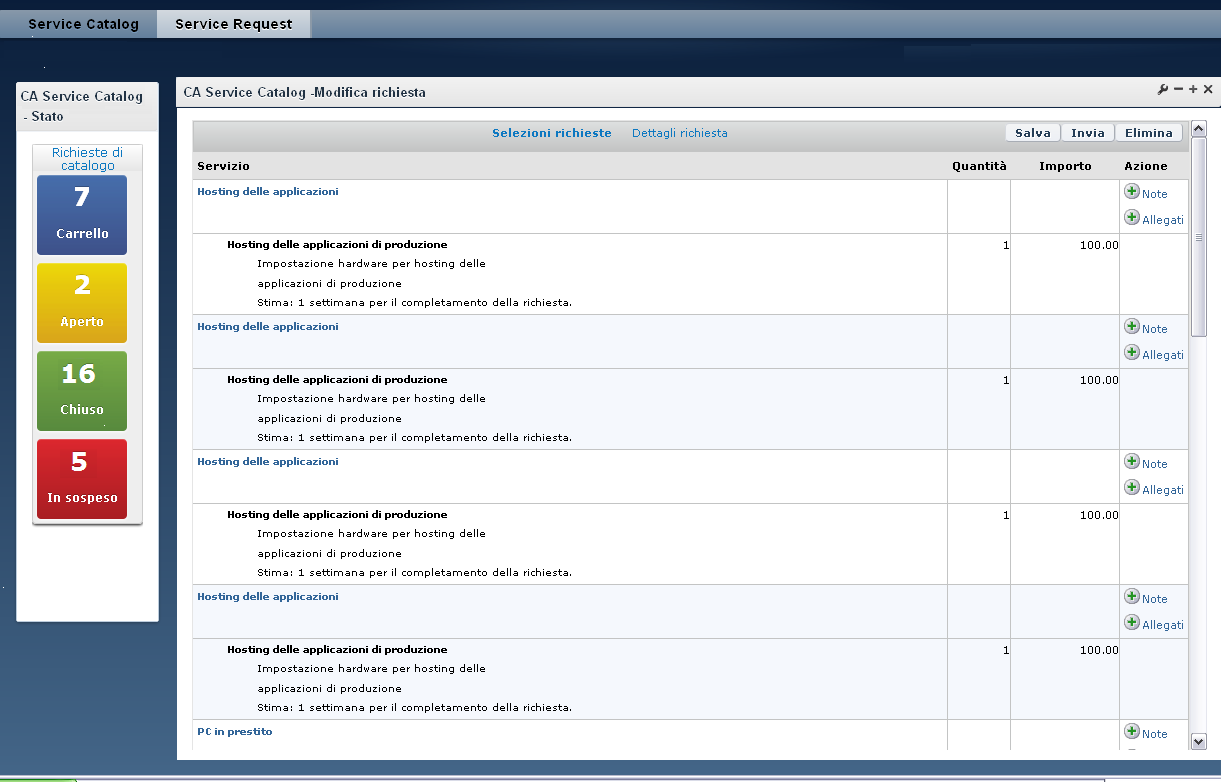Click the scrollbar down arrow in the request list
1221x782 pixels.
1199,741
